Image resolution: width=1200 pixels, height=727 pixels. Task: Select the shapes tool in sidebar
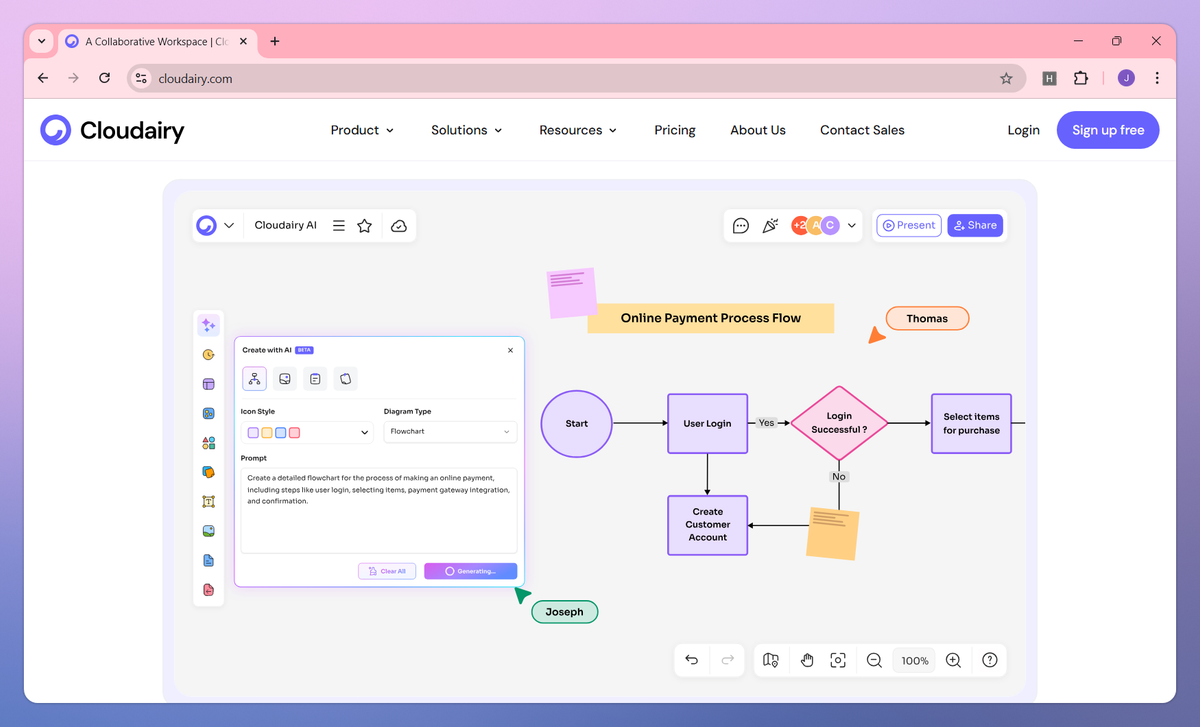[208, 443]
